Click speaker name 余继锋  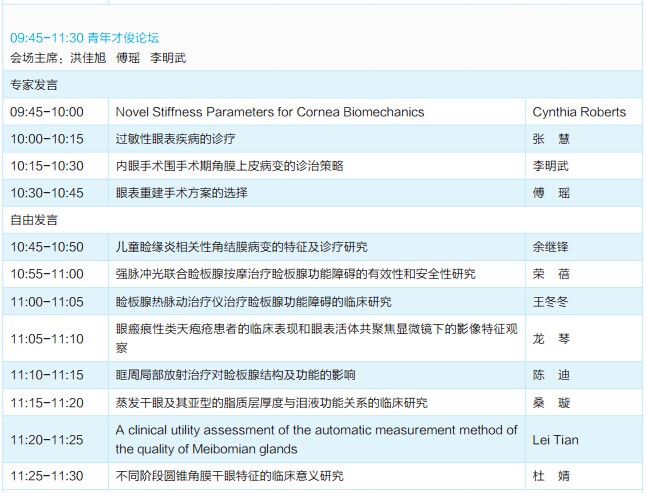coord(551,246)
